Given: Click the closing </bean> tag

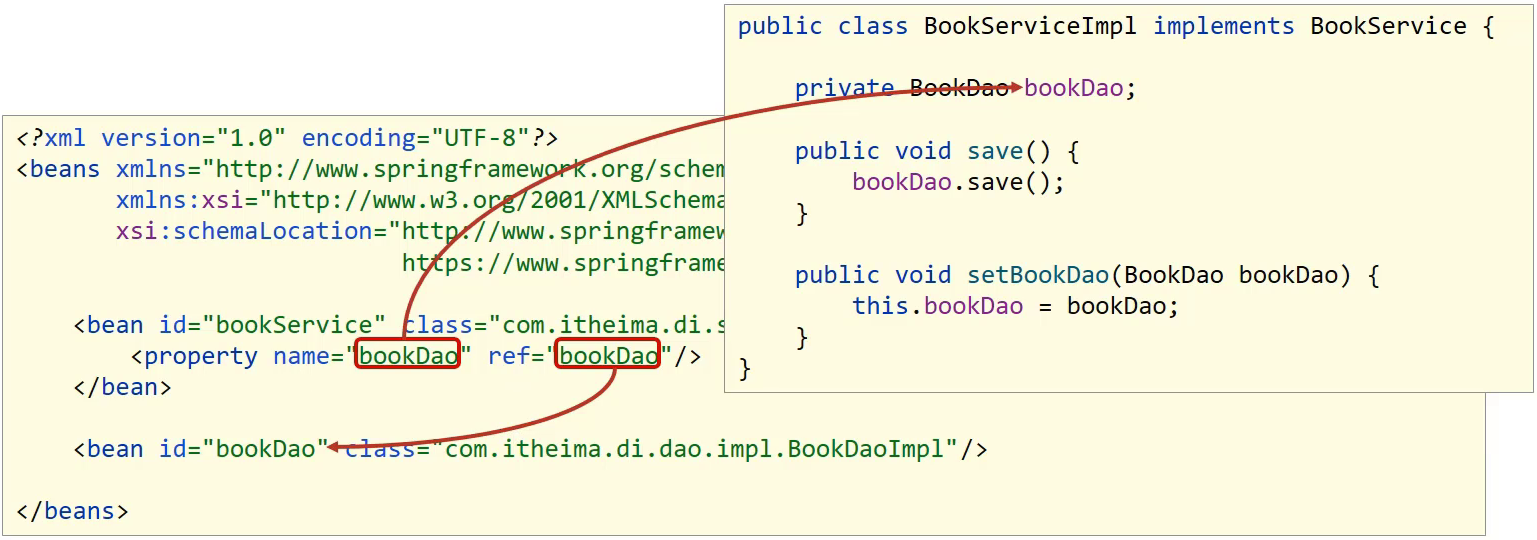Looking at the screenshot, I should click(x=122, y=387).
